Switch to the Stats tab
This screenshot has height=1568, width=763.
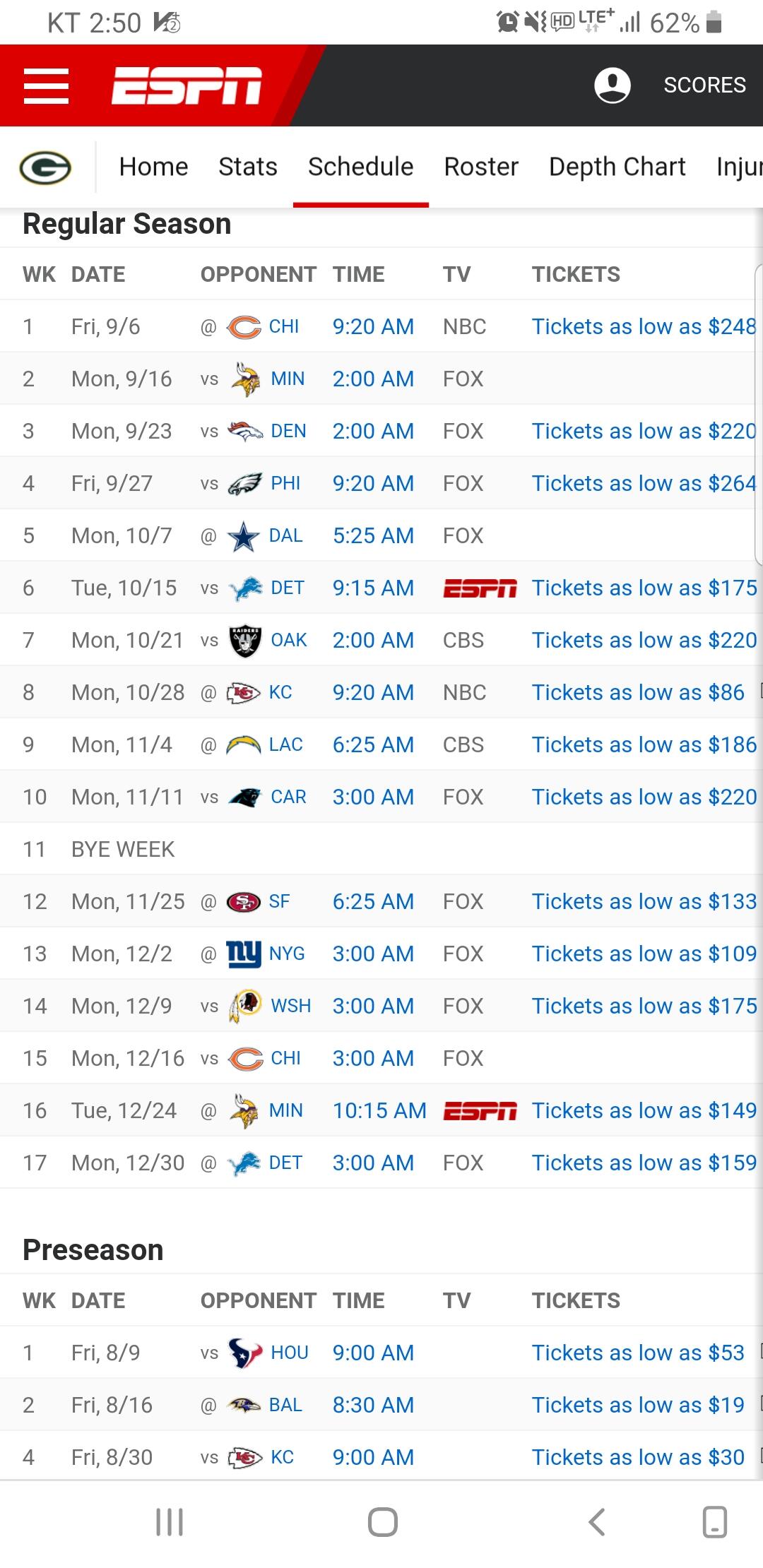click(x=247, y=167)
